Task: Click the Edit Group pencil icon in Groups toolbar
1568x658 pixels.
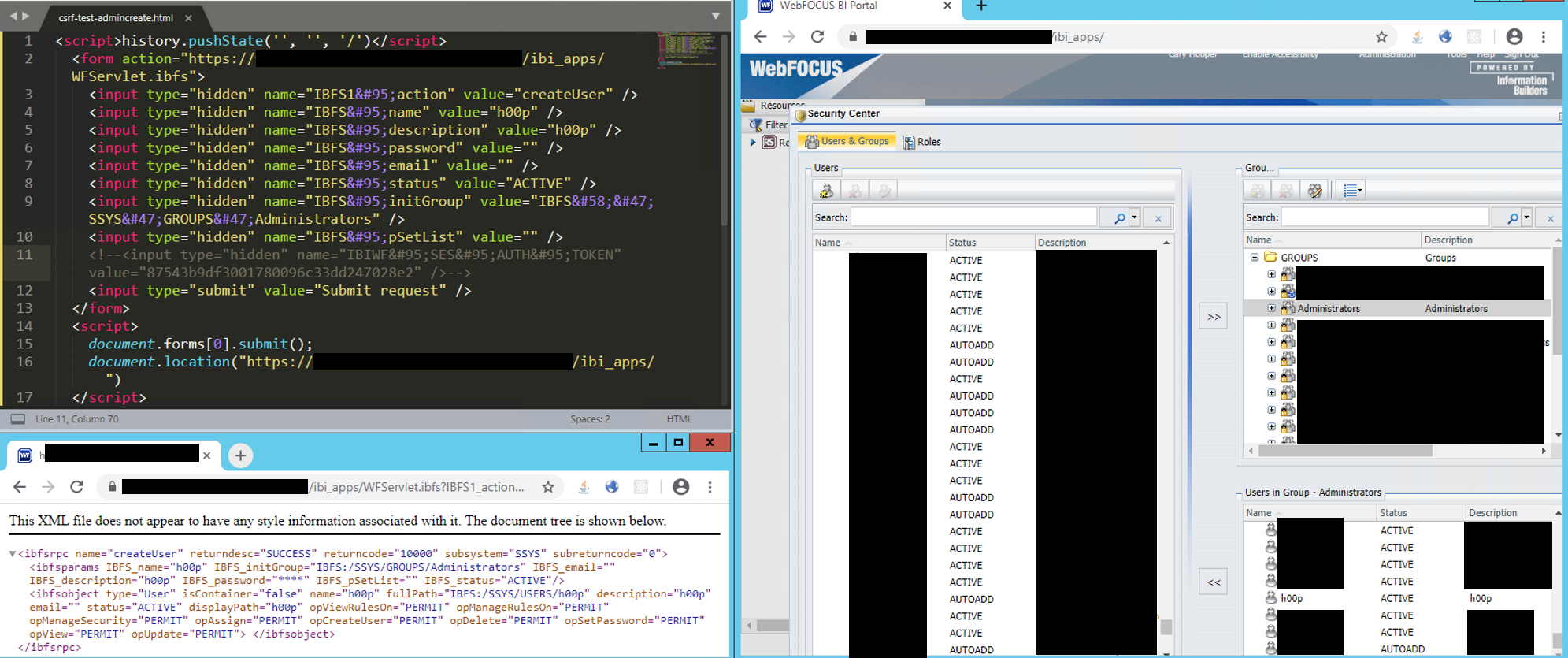Action: pyautogui.click(x=1314, y=190)
